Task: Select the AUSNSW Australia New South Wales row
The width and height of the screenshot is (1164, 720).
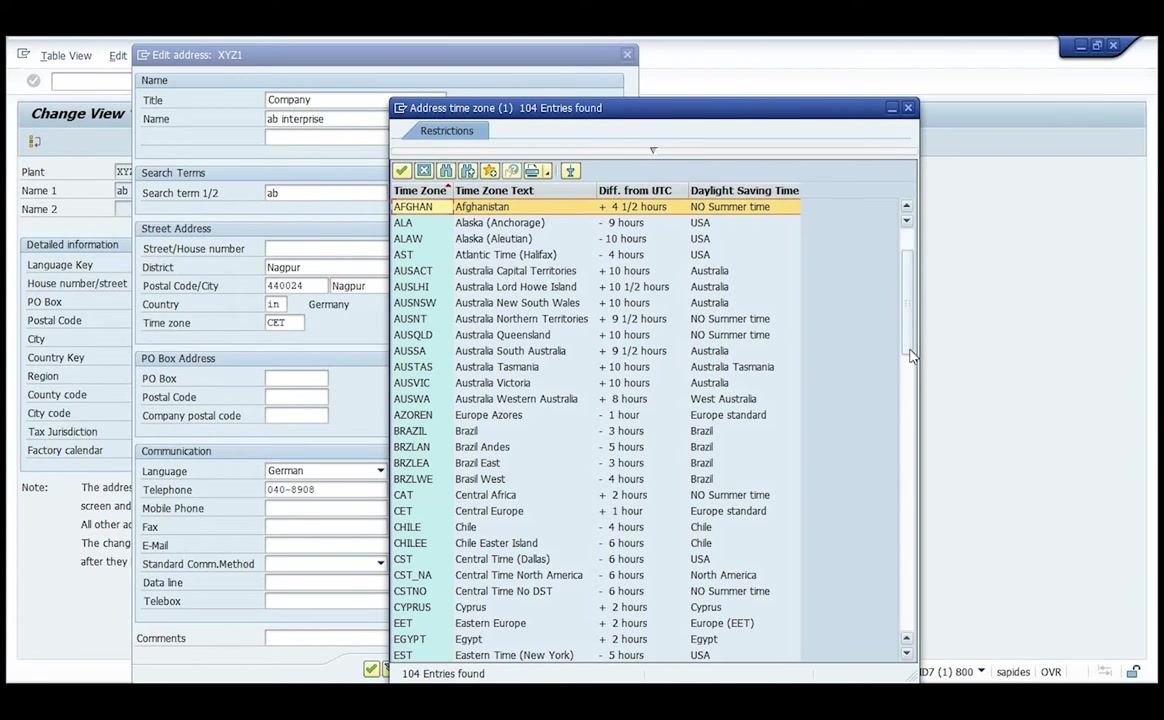Action: [x=596, y=303]
